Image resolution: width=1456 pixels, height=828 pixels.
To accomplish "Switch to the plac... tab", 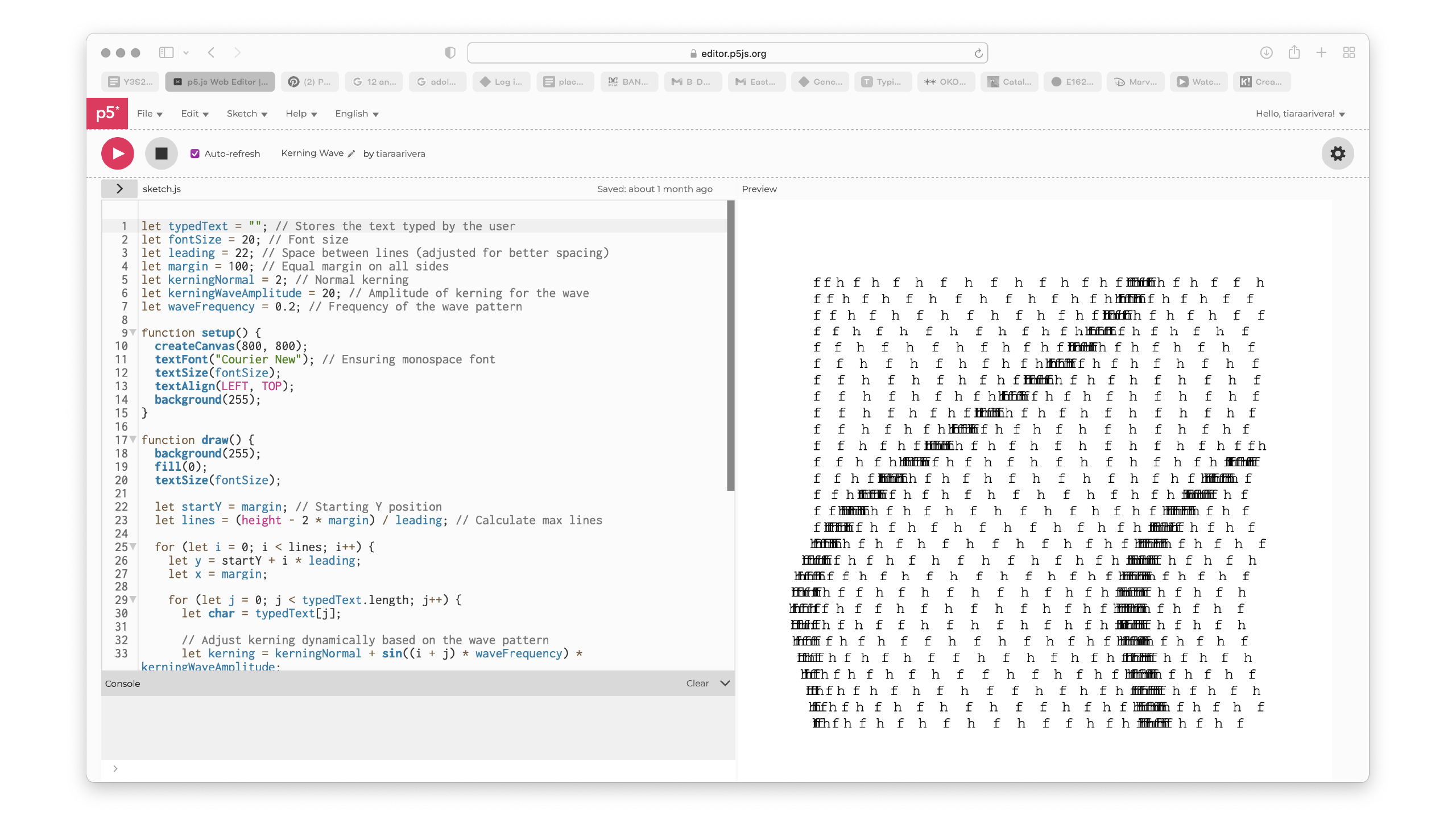I will pos(565,82).
